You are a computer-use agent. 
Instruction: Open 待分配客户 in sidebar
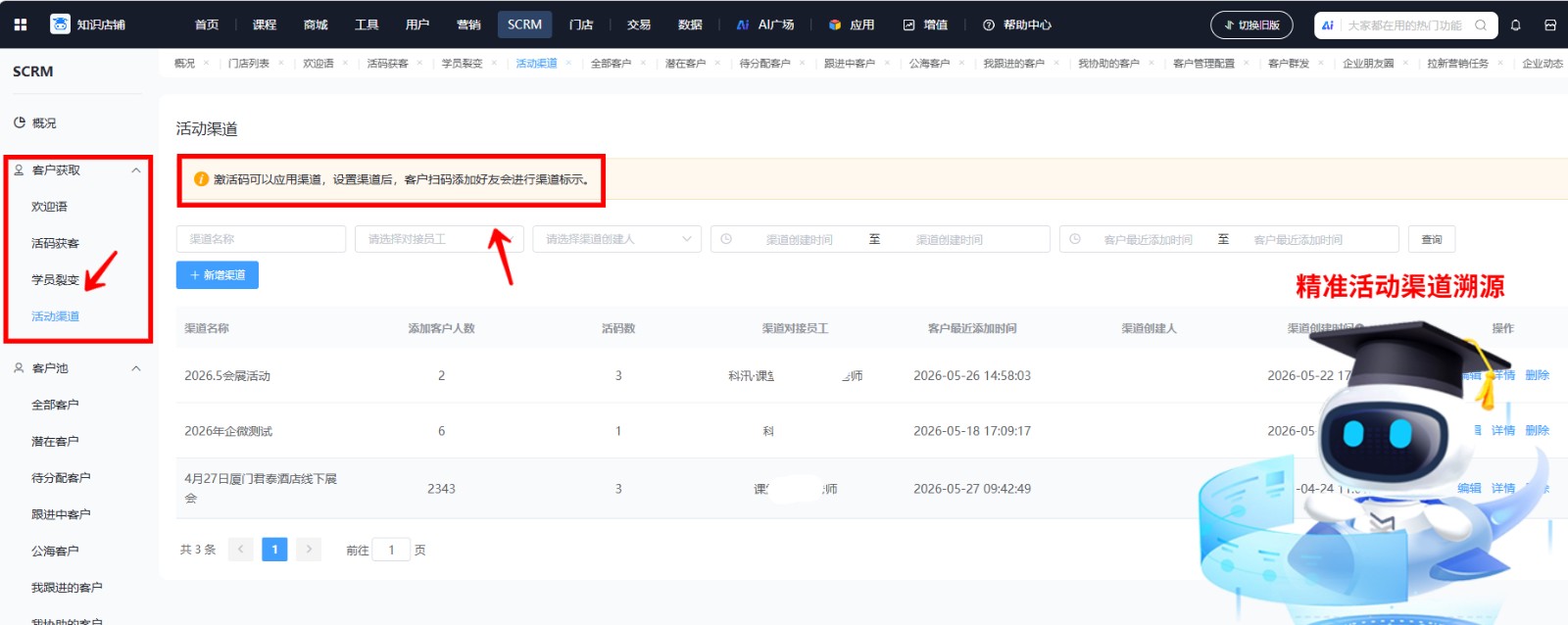click(61, 478)
